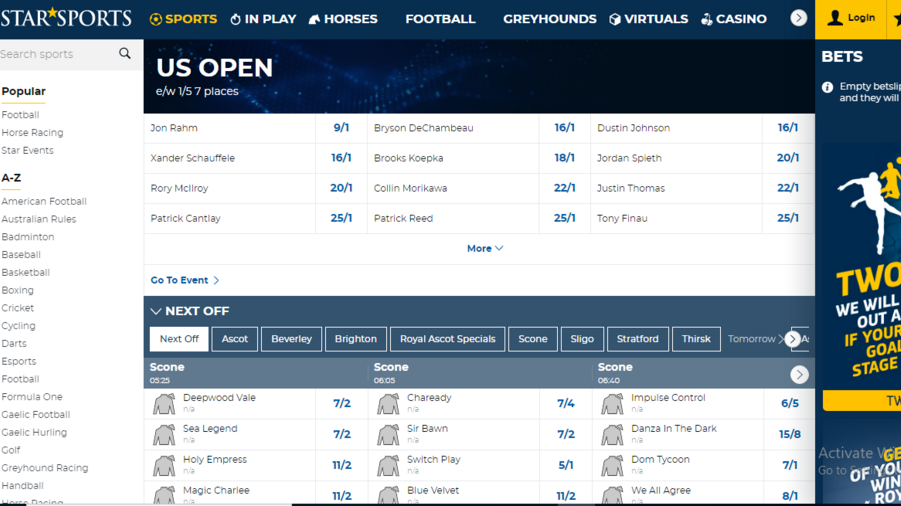Image resolution: width=901 pixels, height=506 pixels.
Task: Collapse the Next Off section
Action: click(x=156, y=311)
